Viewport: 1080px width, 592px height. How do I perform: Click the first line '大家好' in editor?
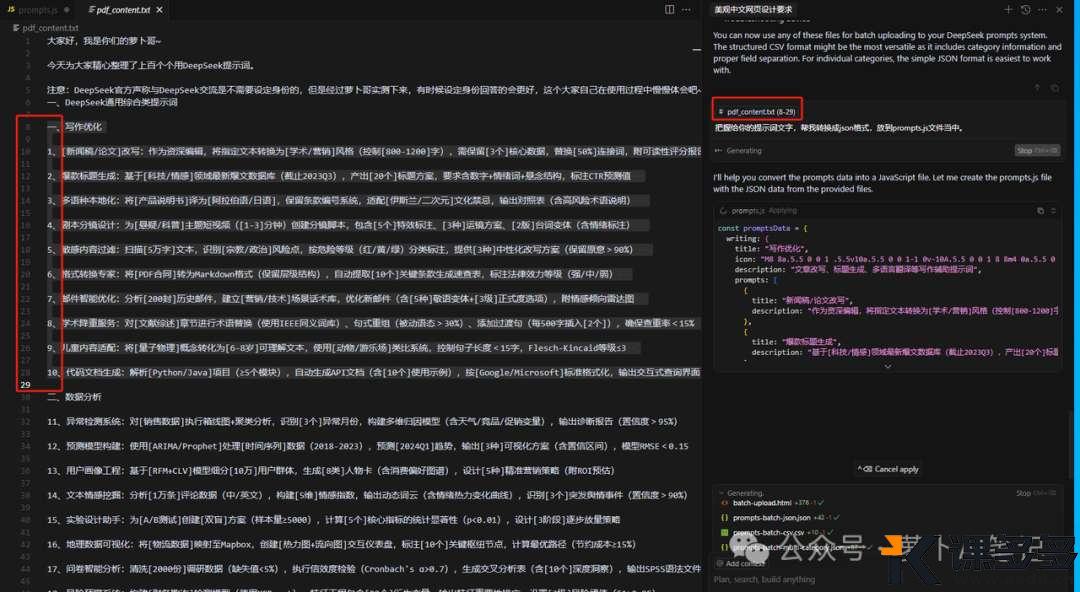click(104, 41)
